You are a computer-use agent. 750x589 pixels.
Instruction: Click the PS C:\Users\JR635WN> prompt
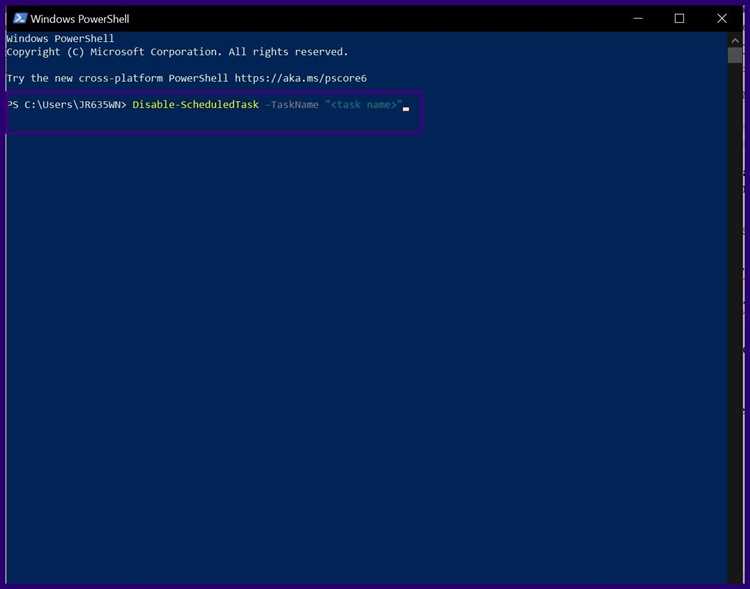click(x=66, y=104)
